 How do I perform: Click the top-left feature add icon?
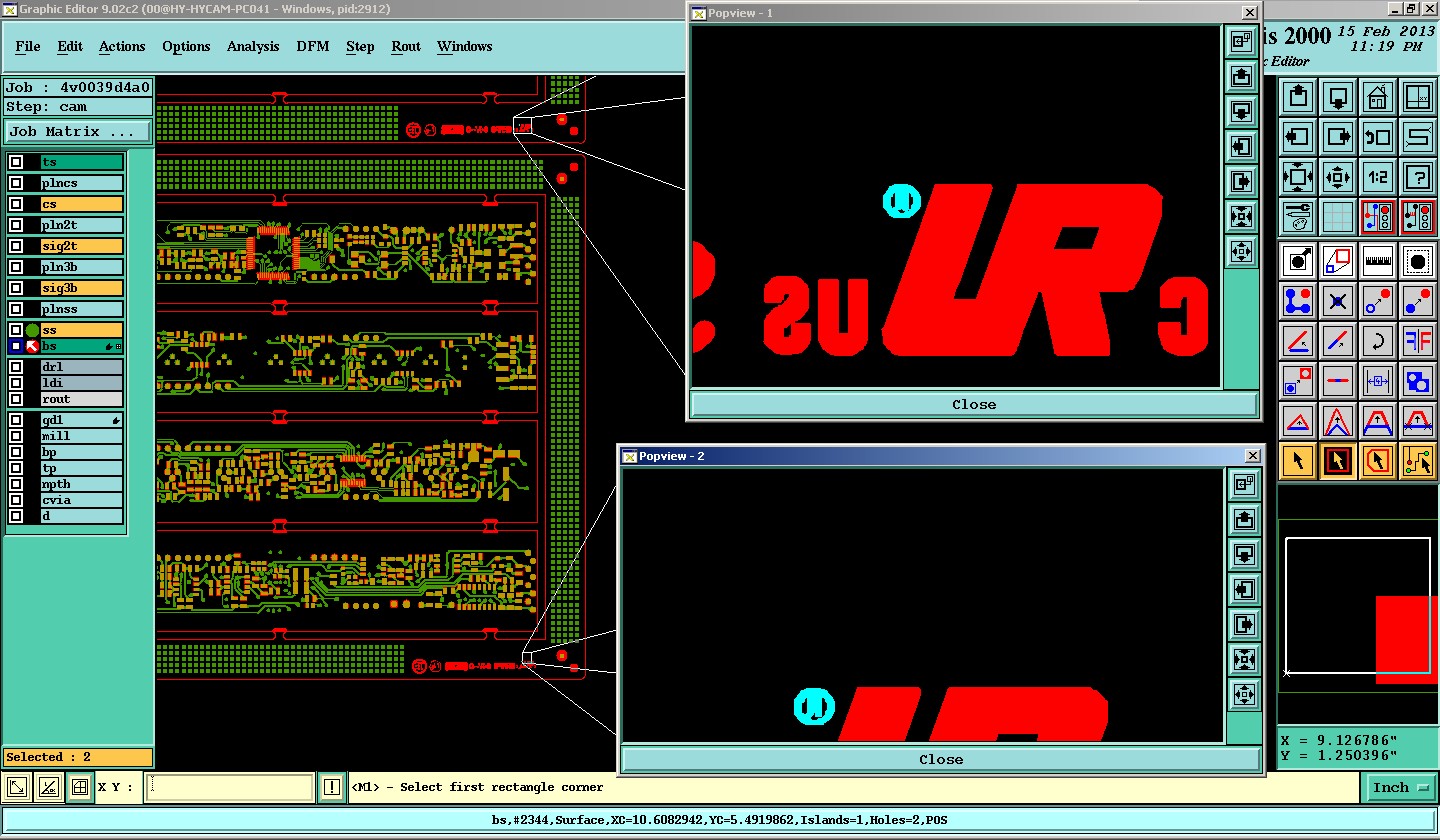pyautogui.click(x=1298, y=262)
